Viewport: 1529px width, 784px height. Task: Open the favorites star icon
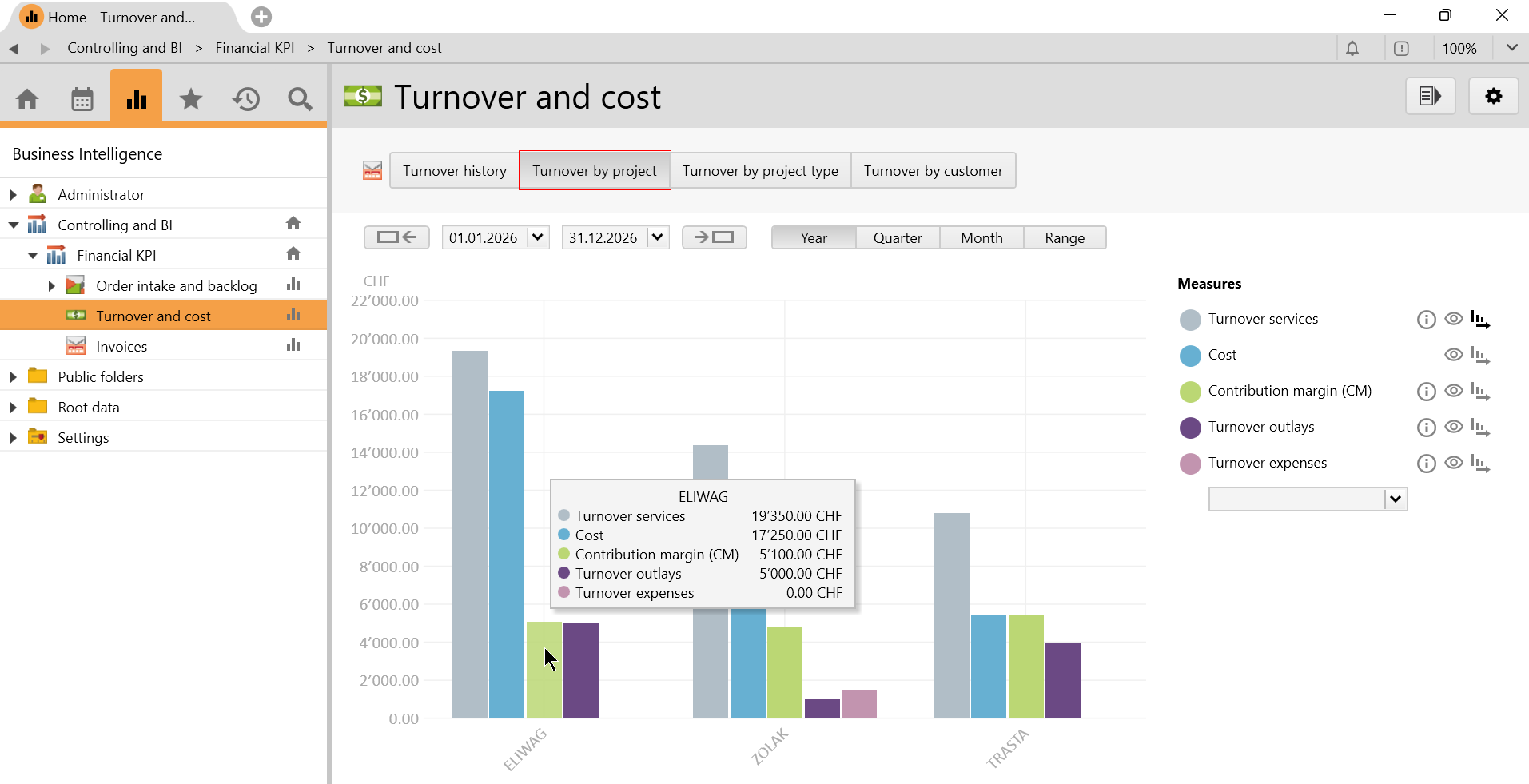[191, 99]
